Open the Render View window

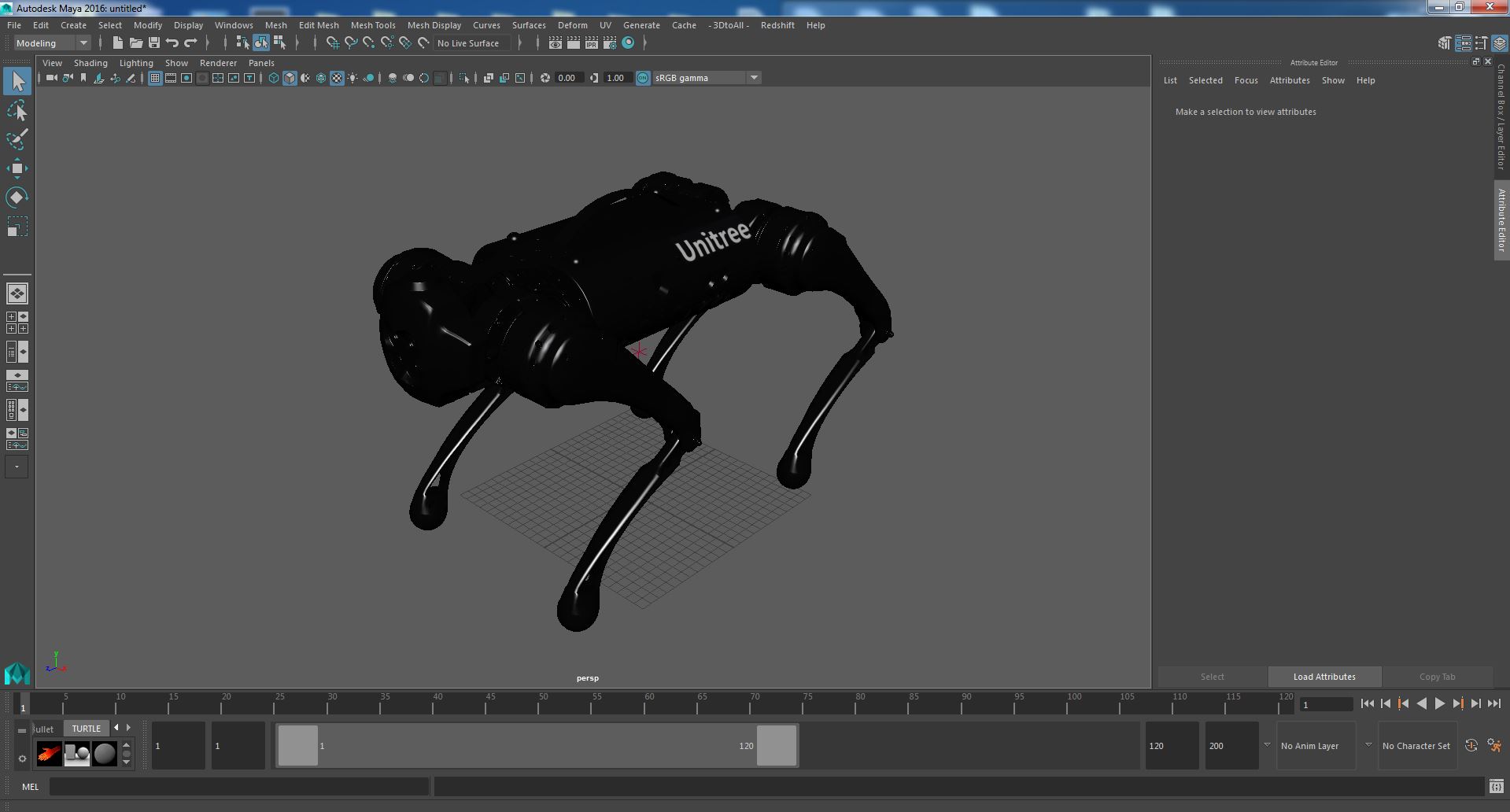coord(555,42)
